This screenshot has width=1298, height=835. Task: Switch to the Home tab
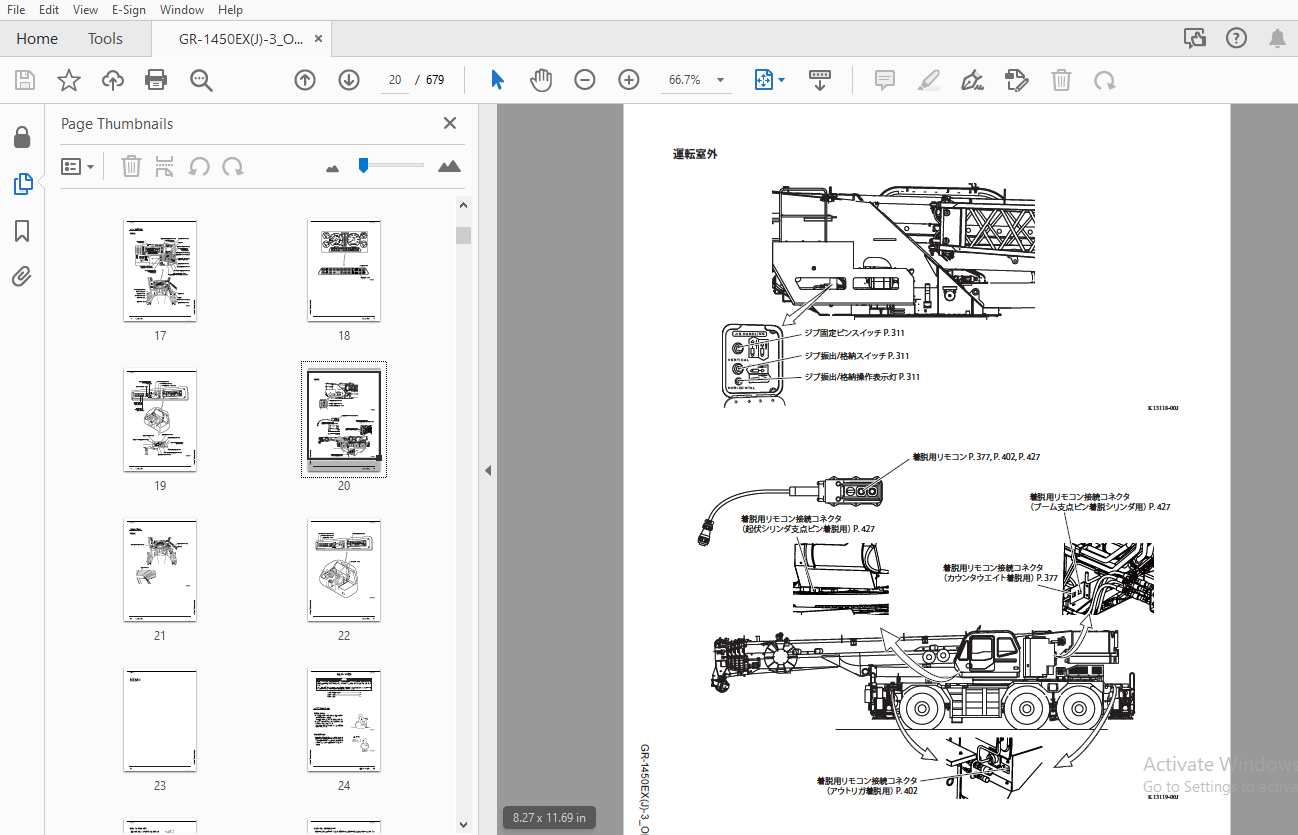click(37, 38)
